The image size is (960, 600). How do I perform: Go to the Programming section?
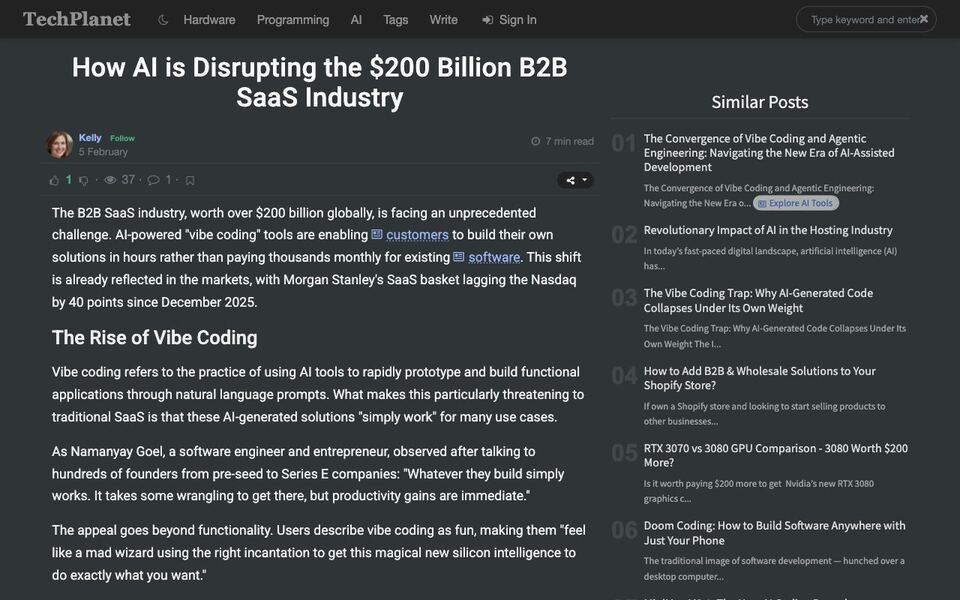[293, 20]
